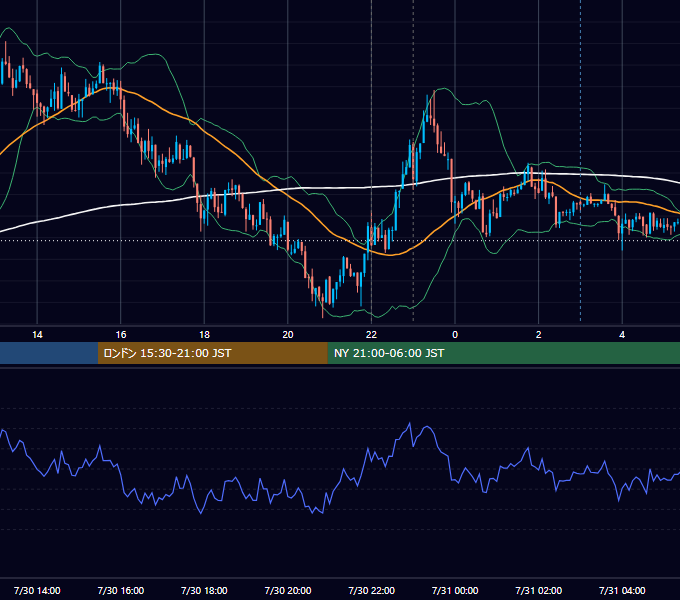Select the 7/30 20:00 time label
The width and height of the screenshot is (680, 600).
pyautogui.click(x=288, y=590)
